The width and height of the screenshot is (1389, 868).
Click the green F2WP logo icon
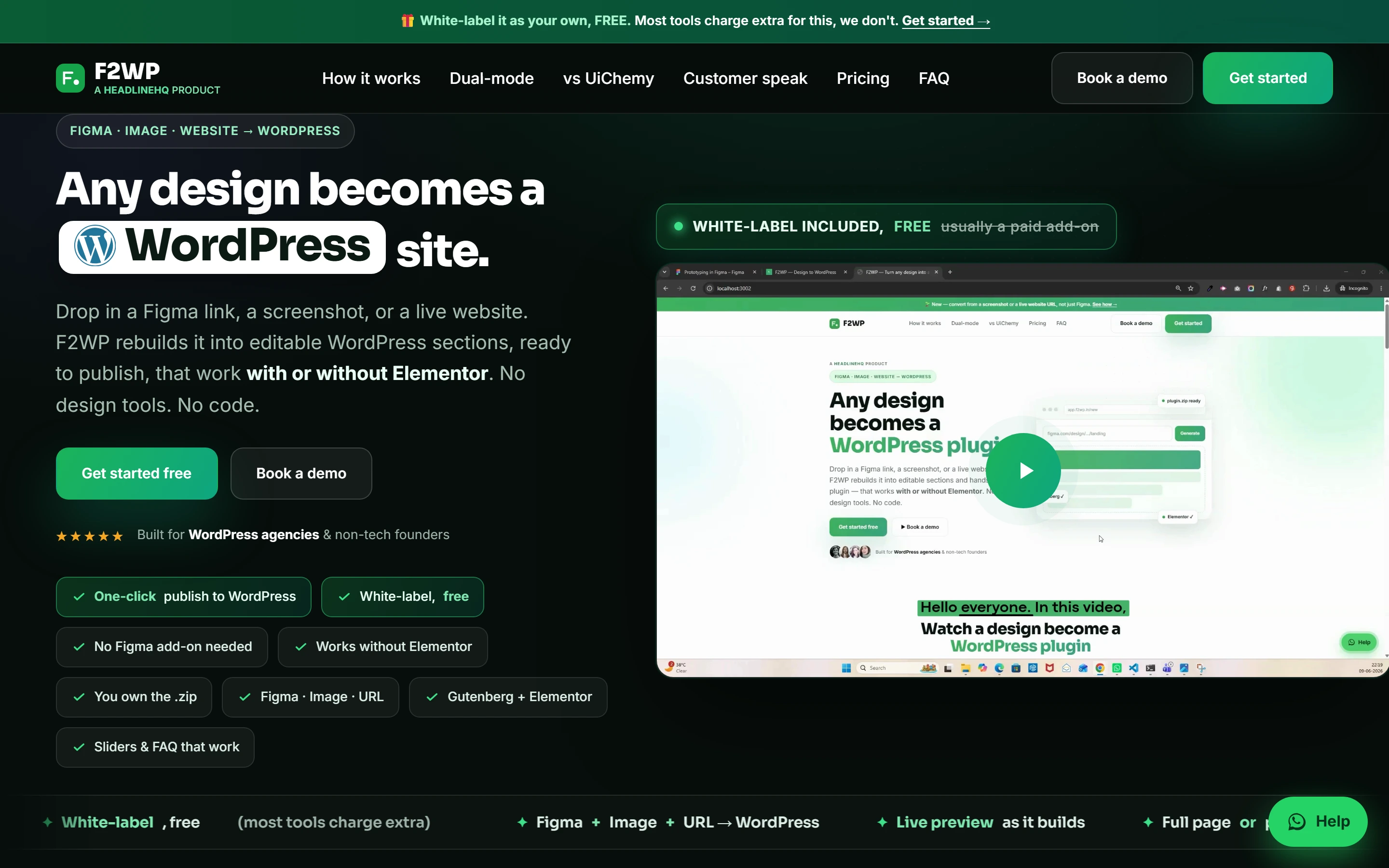click(x=70, y=78)
